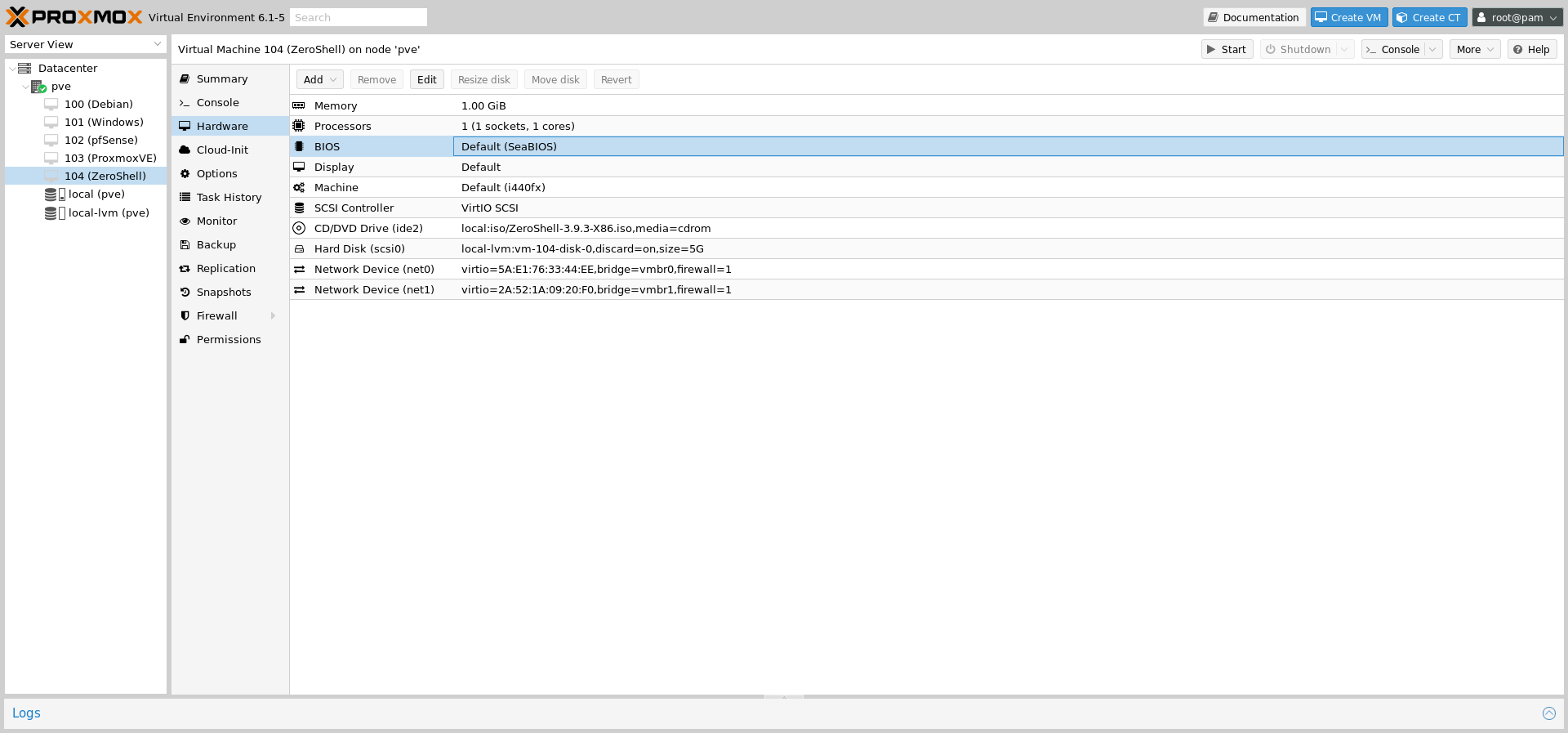The height and width of the screenshot is (733, 1568).
Task: Click the Machine gears icon
Action: (x=299, y=187)
